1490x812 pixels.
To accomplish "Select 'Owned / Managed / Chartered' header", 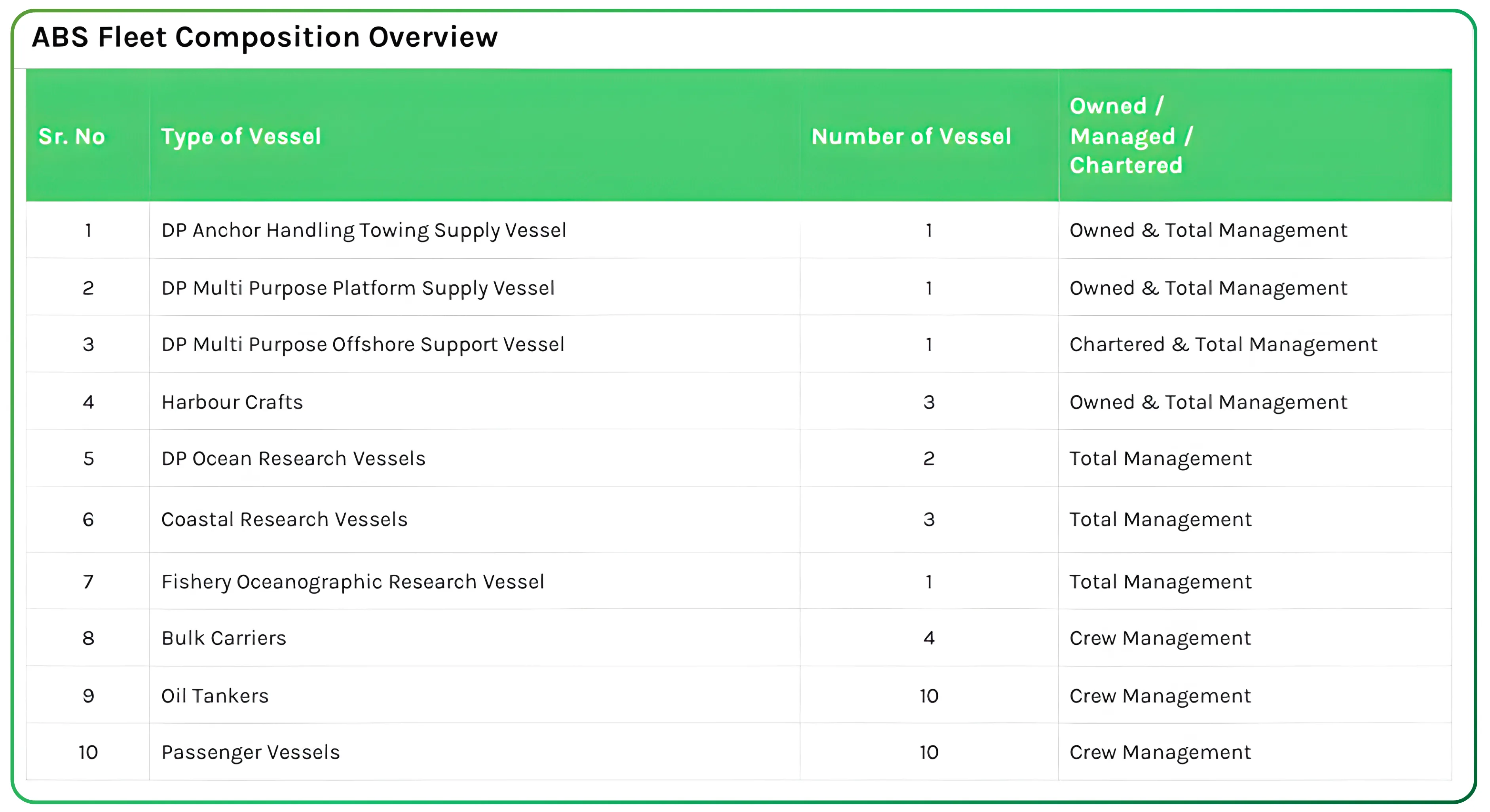I will click(1130, 136).
